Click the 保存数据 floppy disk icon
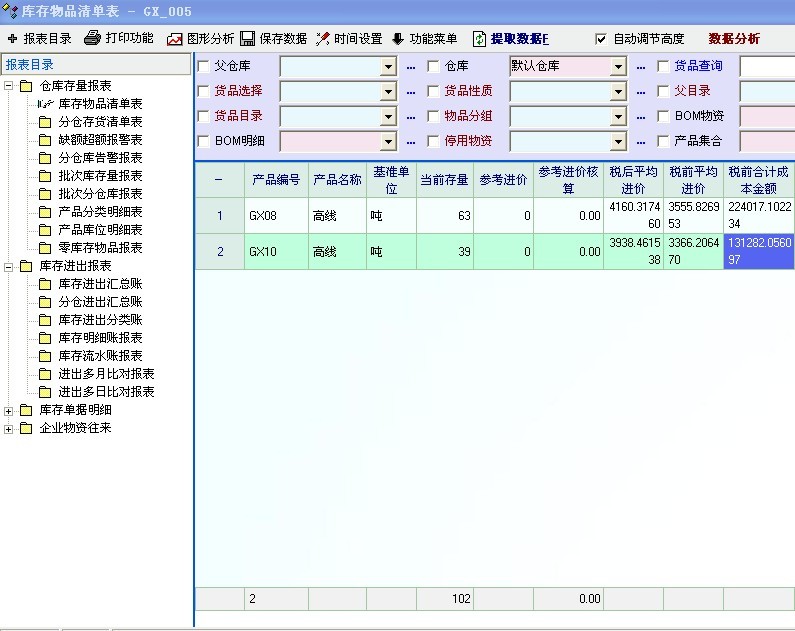795x631 pixels. [247, 39]
